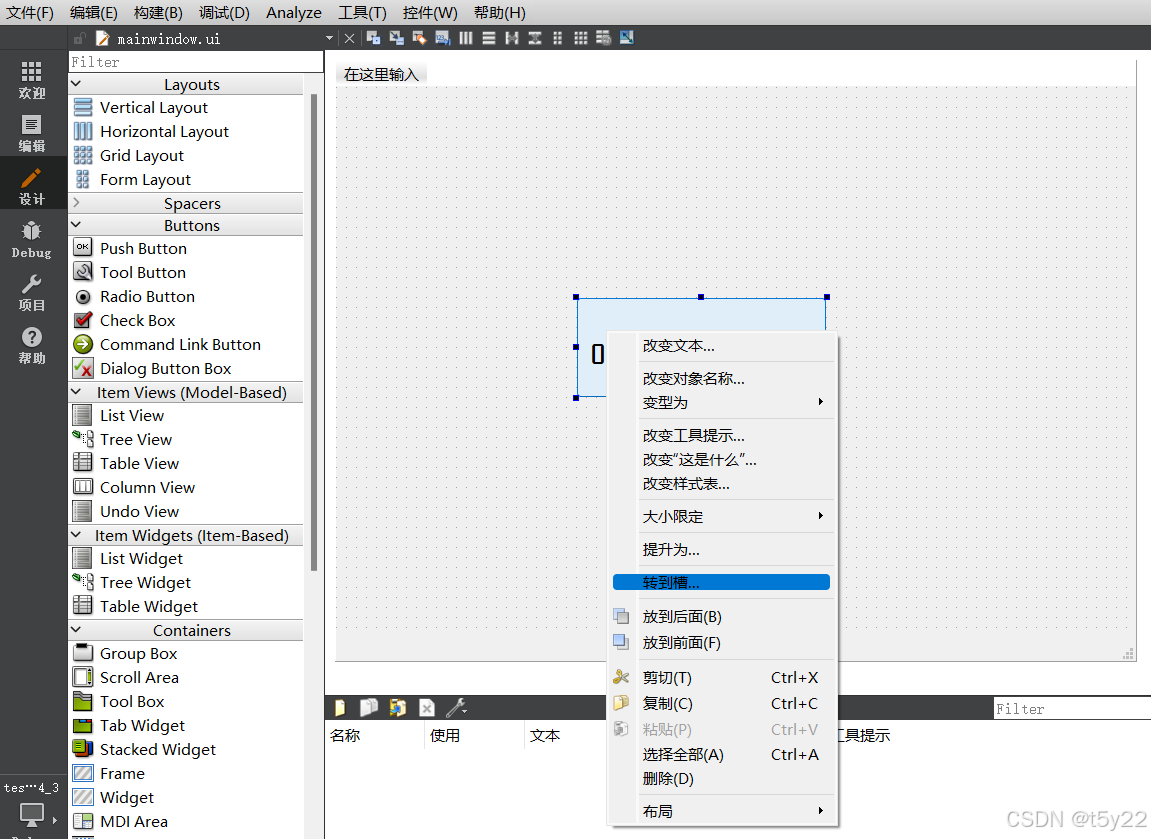Select the Dialog Button Box widget
Screen dimensions: 1151x839
(x=165, y=368)
